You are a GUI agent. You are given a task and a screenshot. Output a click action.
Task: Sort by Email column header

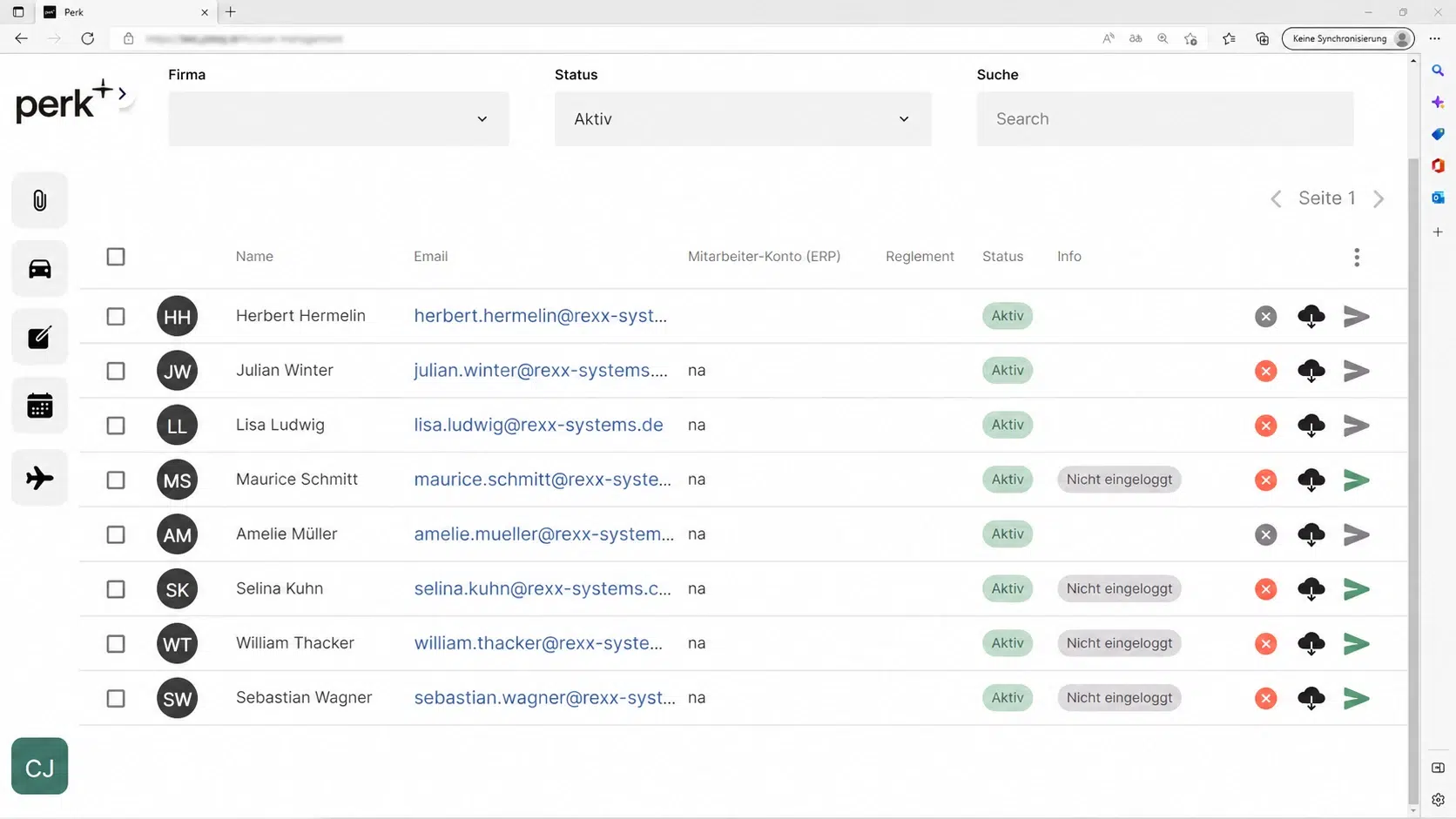coord(431,257)
